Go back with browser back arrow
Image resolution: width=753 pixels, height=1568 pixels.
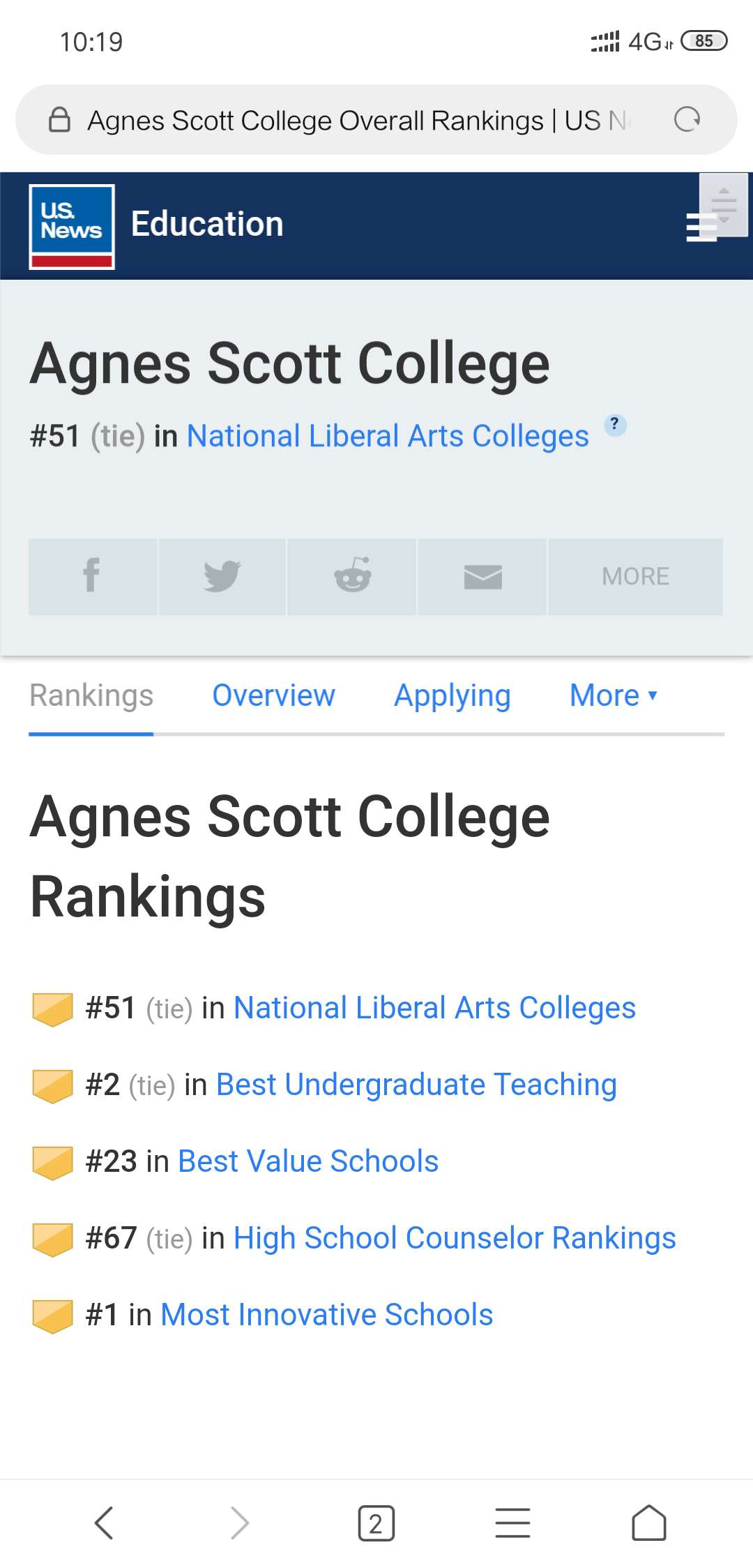tap(104, 1523)
